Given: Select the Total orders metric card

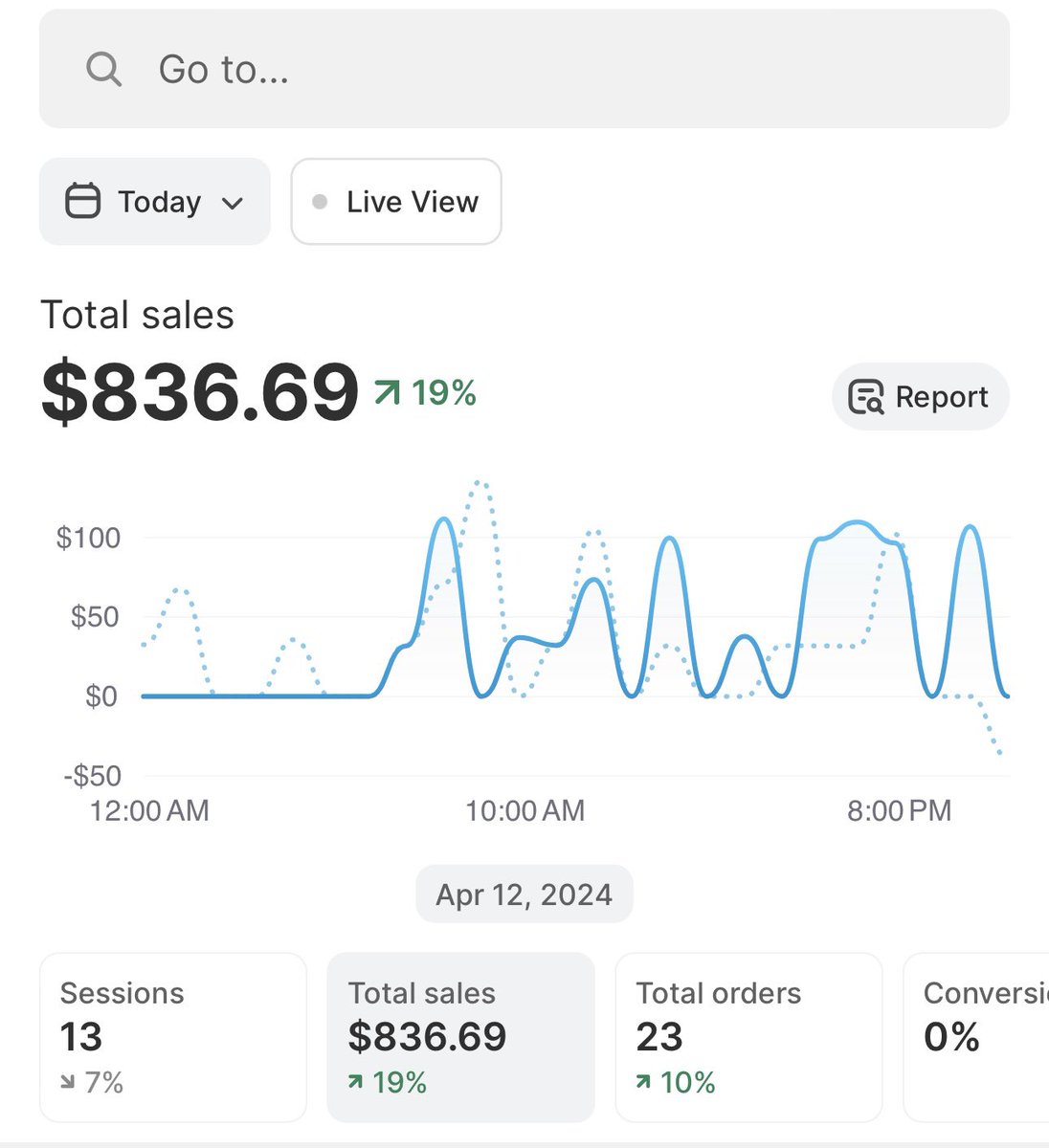Looking at the screenshot, I should [x=748, y=1037].
